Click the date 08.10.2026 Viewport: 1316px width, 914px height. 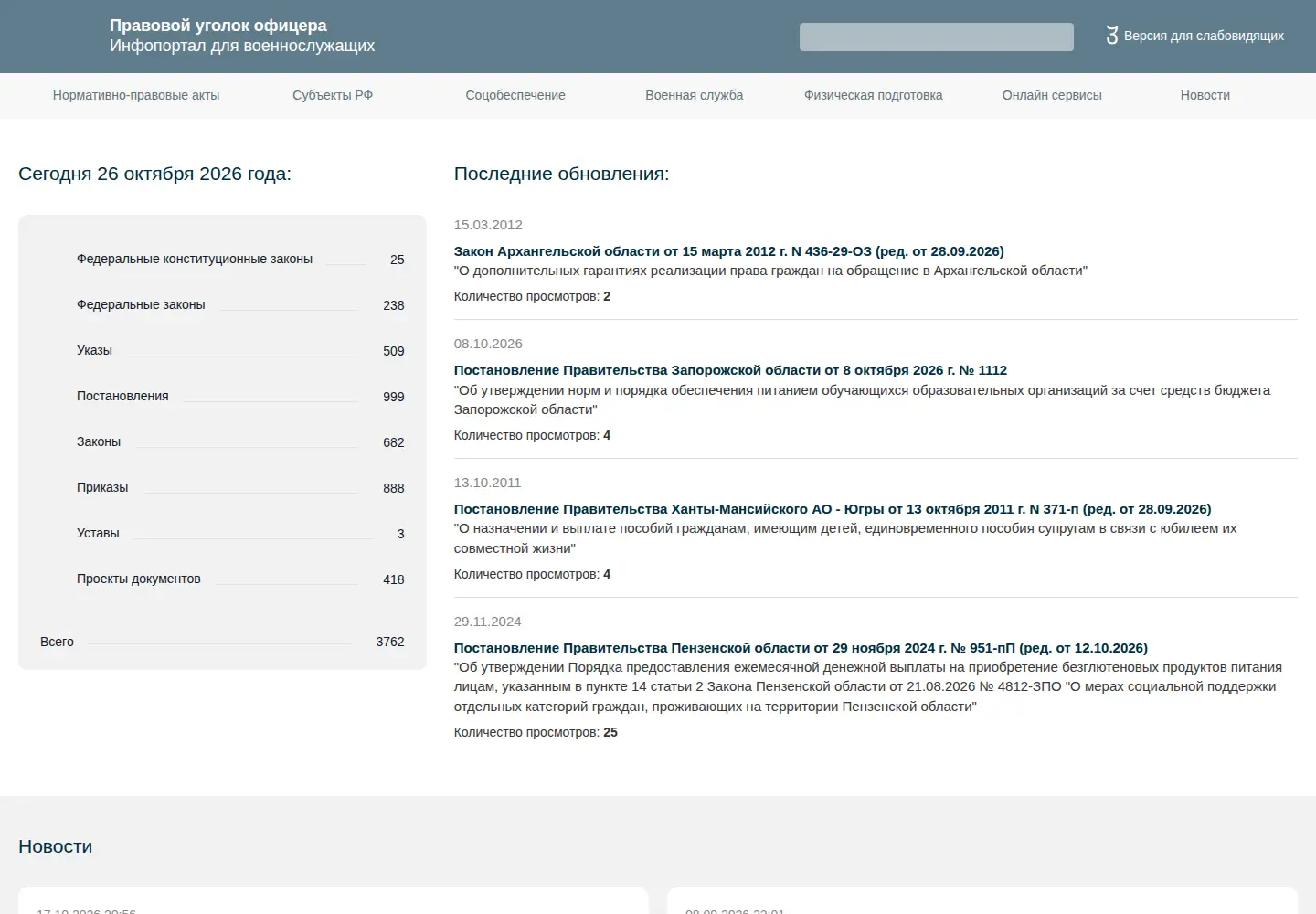coord(488,344)
